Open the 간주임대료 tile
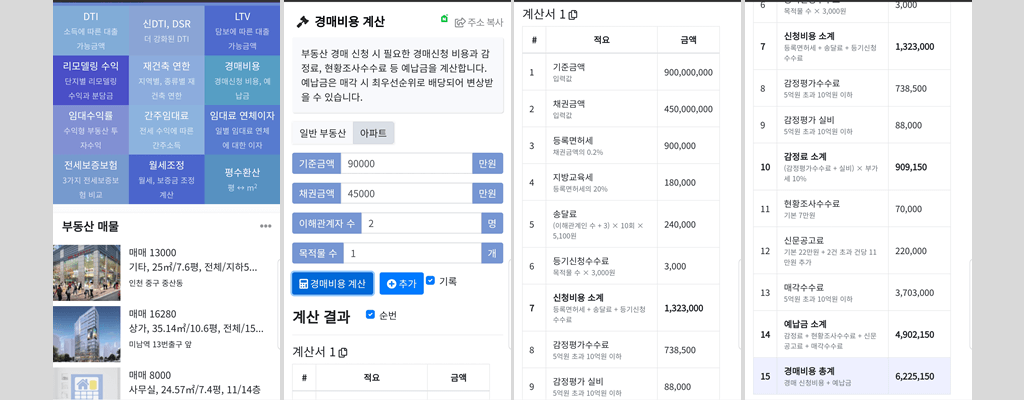Image resolution: width=1024 pixels, height=400 pixels. click(x=167, y=129)
